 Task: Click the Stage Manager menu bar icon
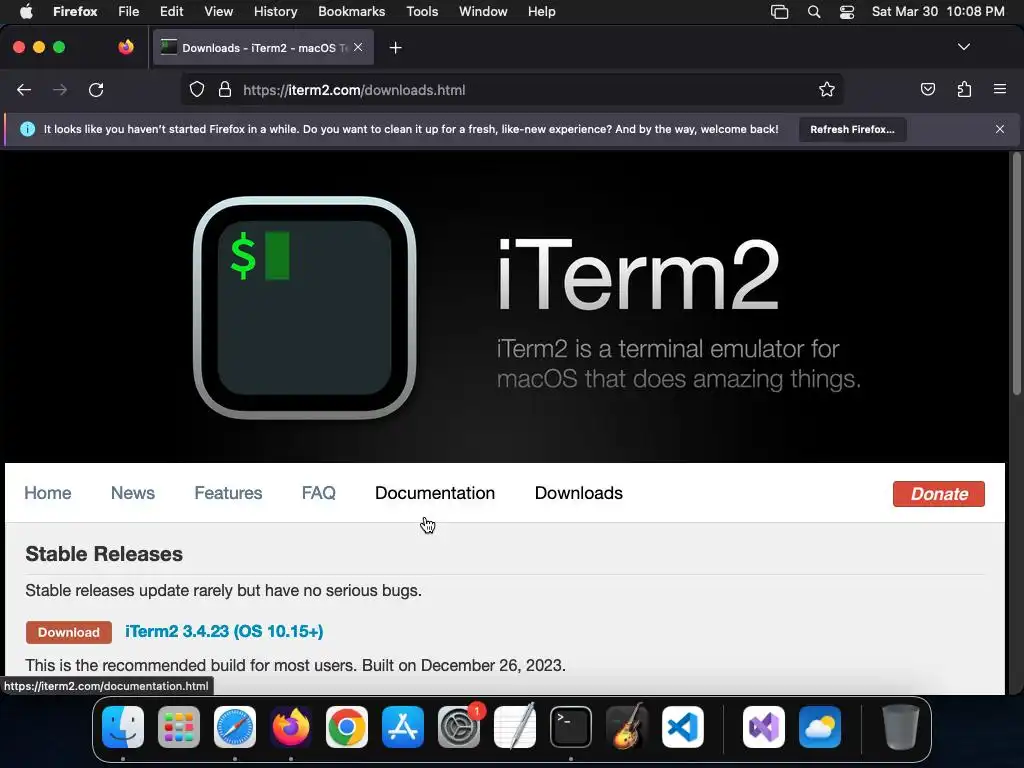pos(779,12)
